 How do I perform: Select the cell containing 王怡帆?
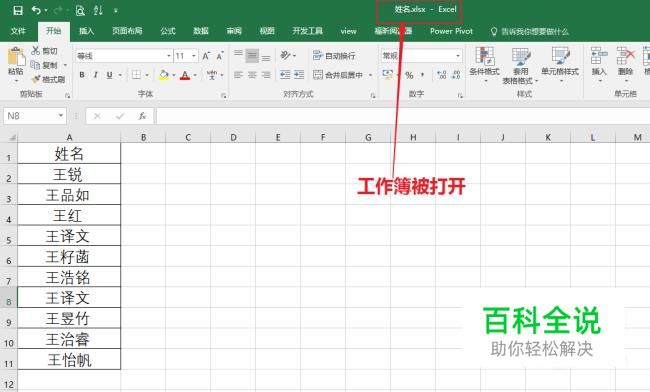point(69,359)
